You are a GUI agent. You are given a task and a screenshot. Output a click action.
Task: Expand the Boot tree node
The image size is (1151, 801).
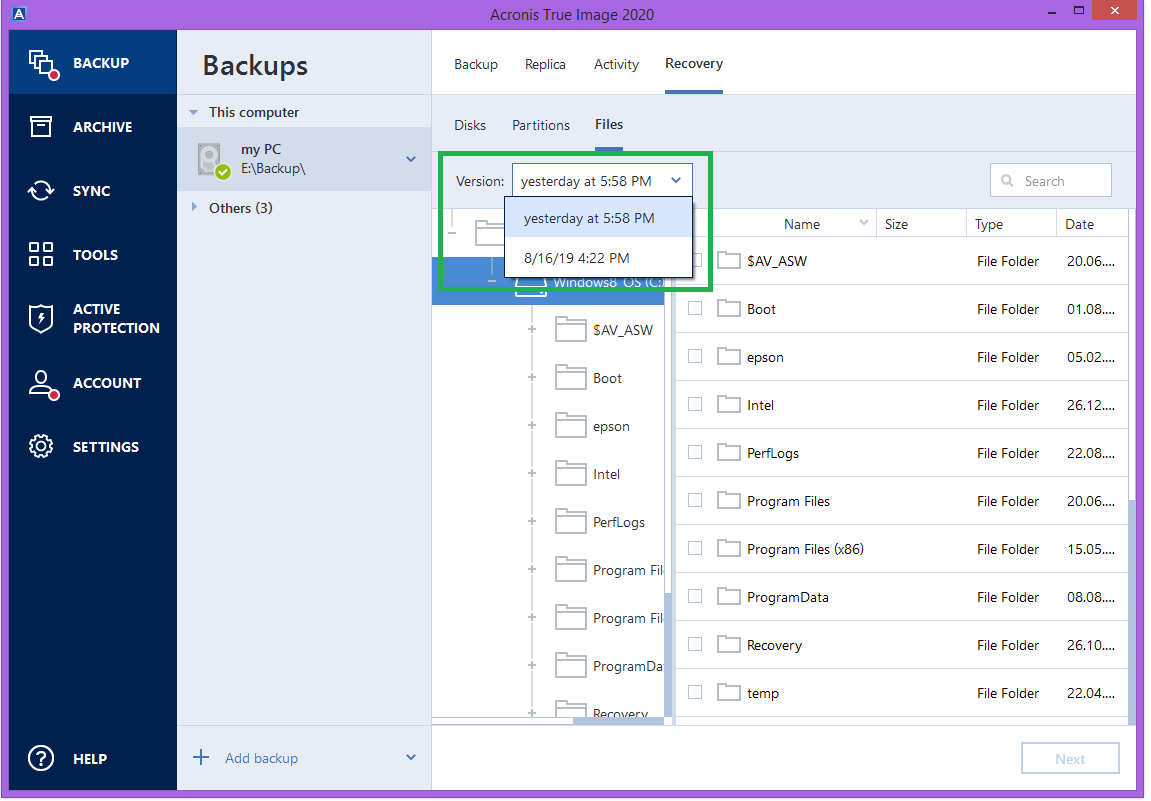click(x=531, y=377)
